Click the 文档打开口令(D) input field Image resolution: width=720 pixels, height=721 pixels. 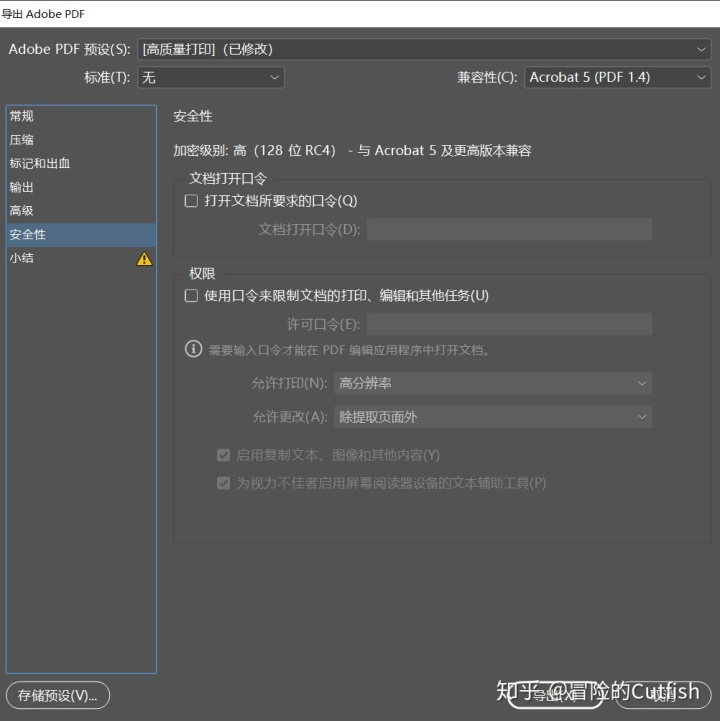pyautogui.click(x=509, y=229)
